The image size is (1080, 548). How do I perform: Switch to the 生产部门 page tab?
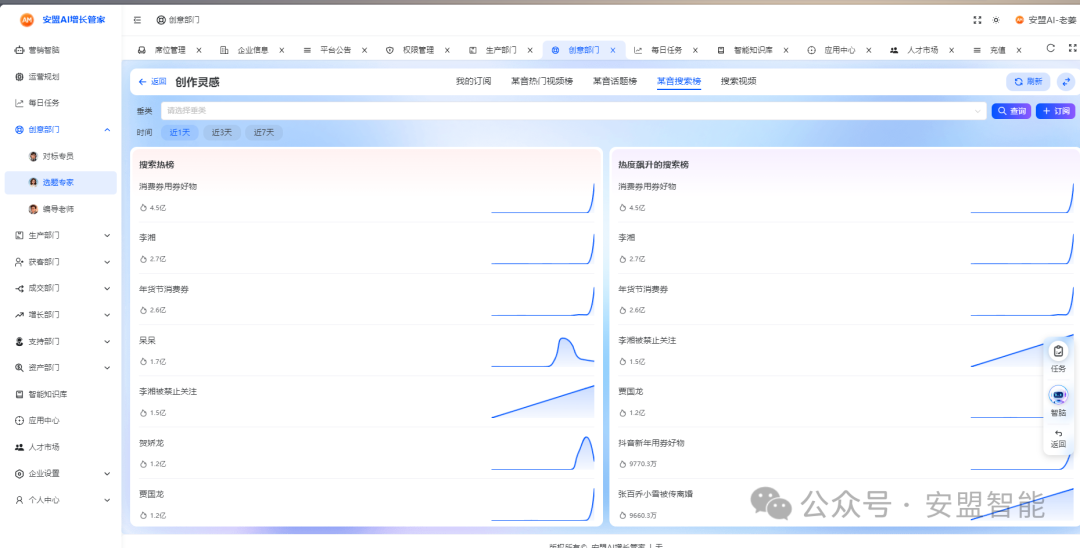[501, 50]
